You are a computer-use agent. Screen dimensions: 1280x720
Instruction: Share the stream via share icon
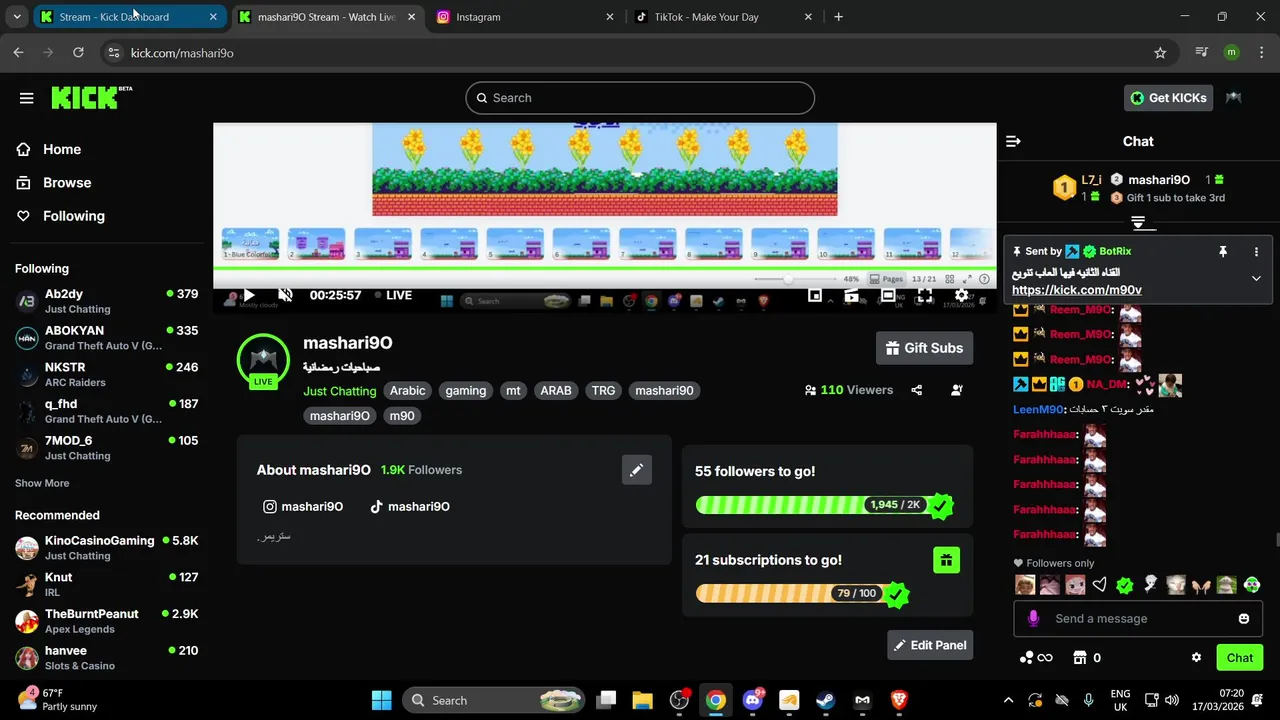[x=917, y=390]
